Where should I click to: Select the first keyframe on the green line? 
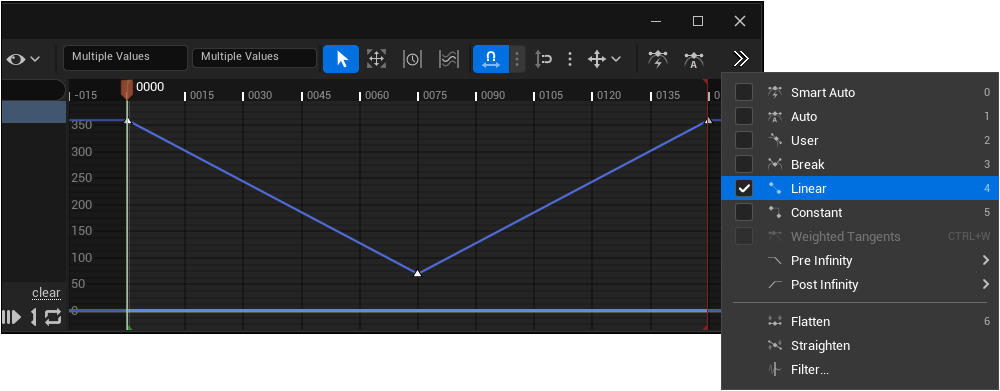(127, 120)
